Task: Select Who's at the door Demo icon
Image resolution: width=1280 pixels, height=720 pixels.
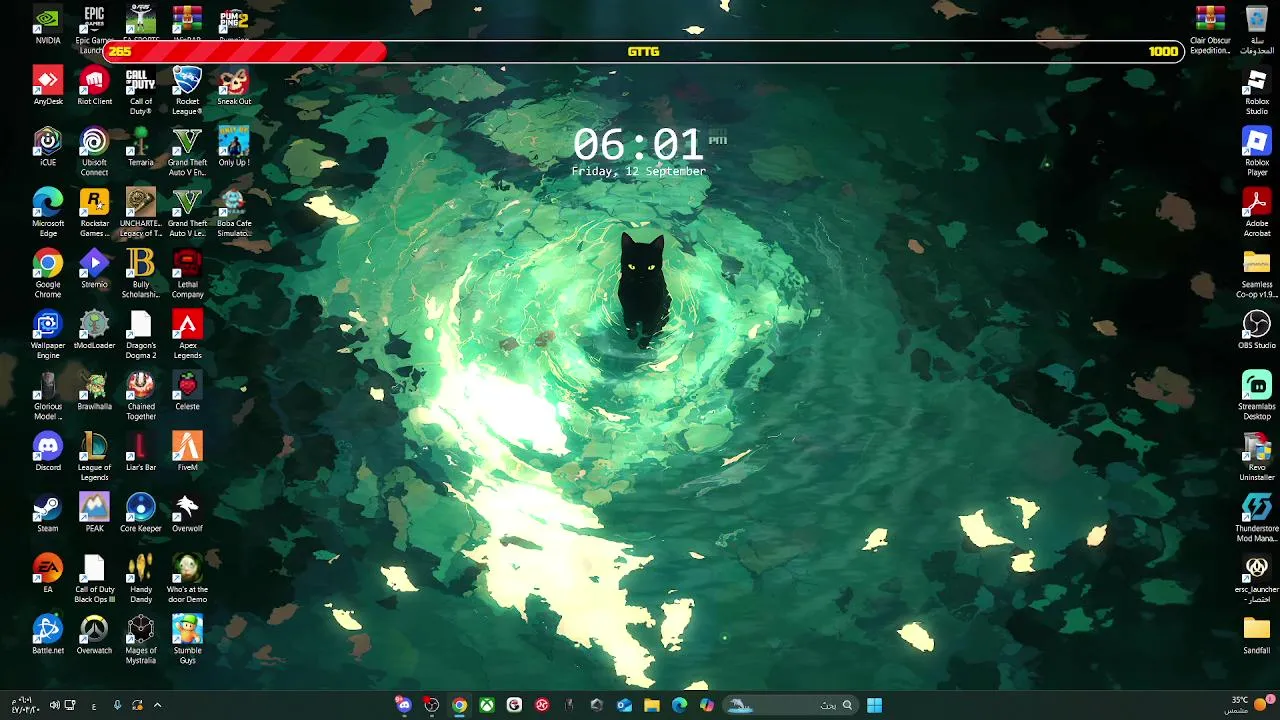Action: (x=187, y=579)
